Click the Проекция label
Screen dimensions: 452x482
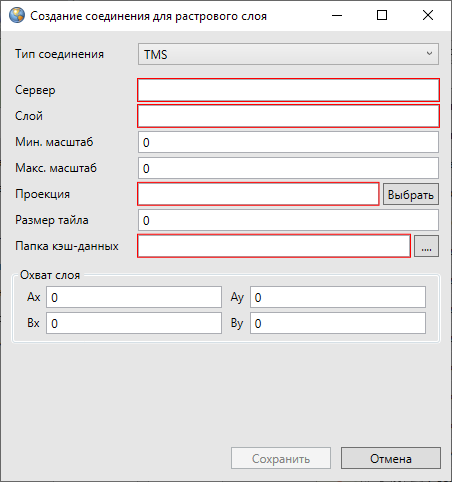(42, 194)
